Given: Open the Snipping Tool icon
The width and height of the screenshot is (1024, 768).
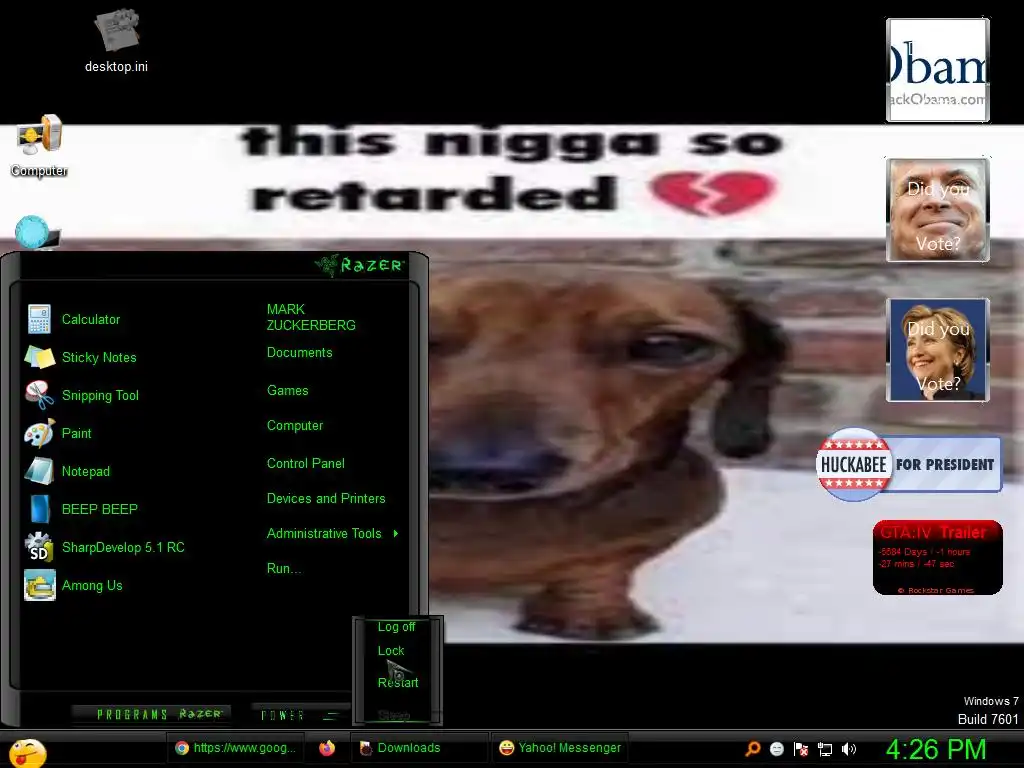Looking at the screenshot, I should coord(39,395).
